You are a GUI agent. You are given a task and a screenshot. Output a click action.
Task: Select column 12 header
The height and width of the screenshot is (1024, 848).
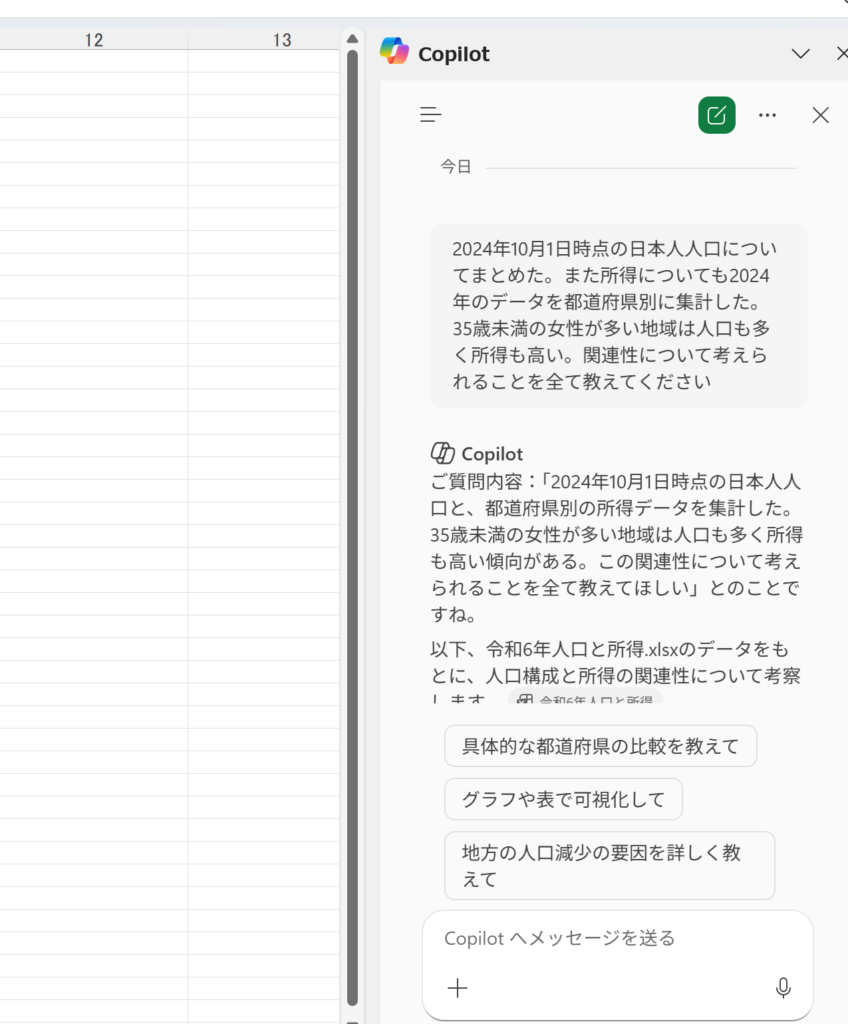pyautogui.click(x=94, y=40)
